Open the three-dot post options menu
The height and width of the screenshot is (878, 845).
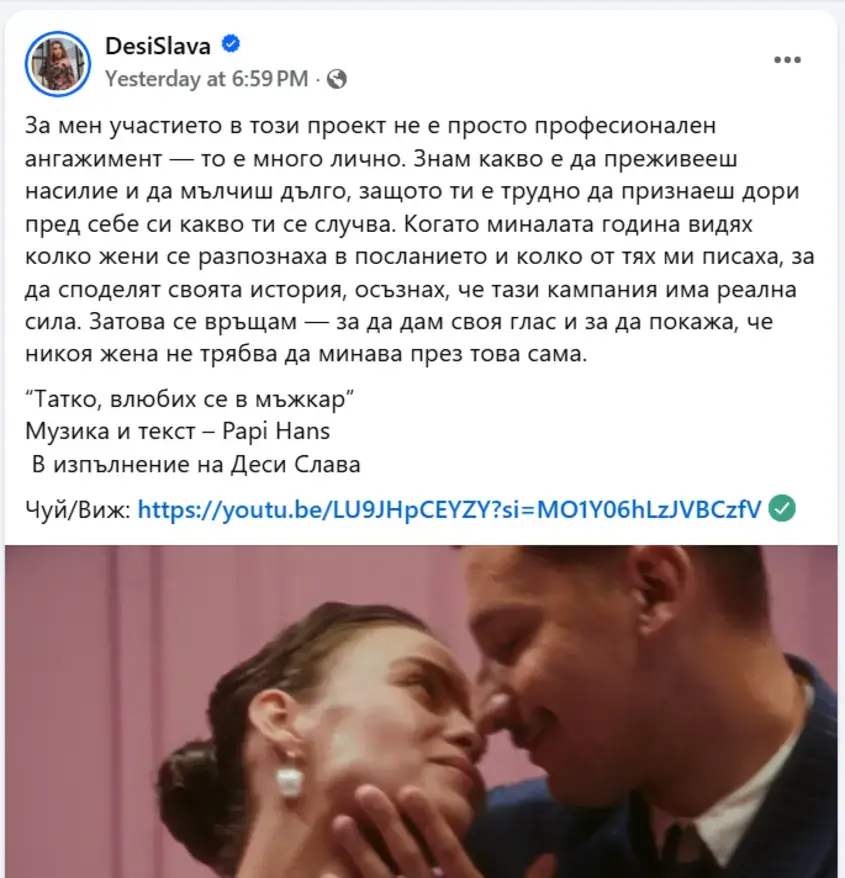click(x=787, y=60)
